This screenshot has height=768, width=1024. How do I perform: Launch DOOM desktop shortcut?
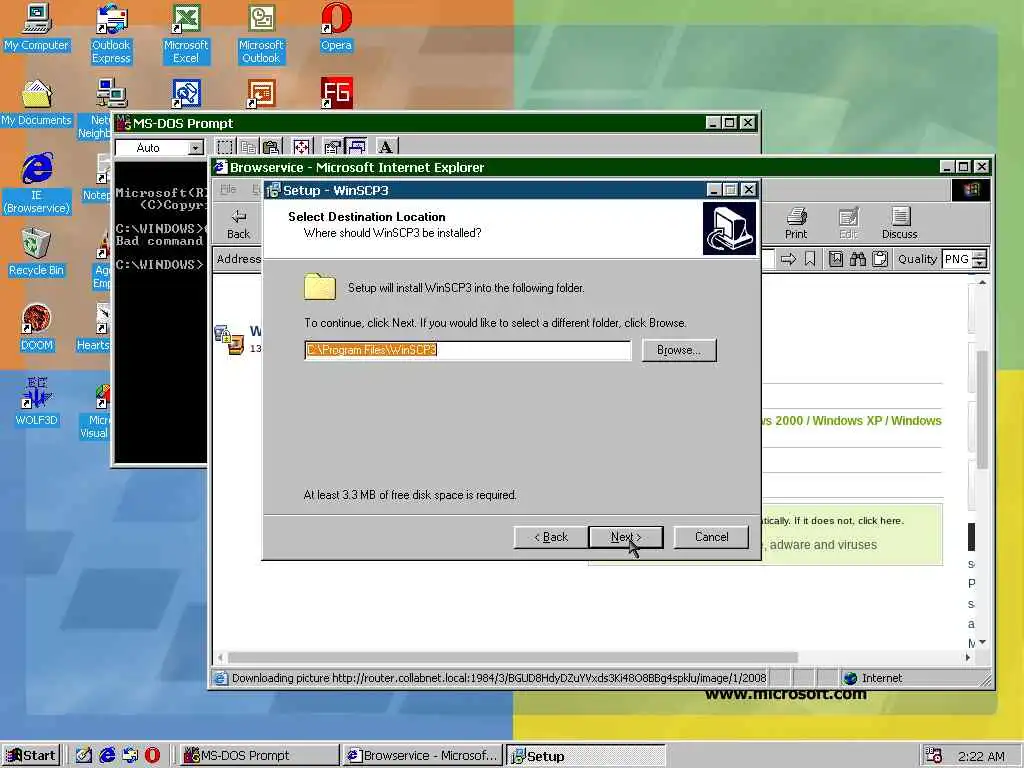[36, 328]
